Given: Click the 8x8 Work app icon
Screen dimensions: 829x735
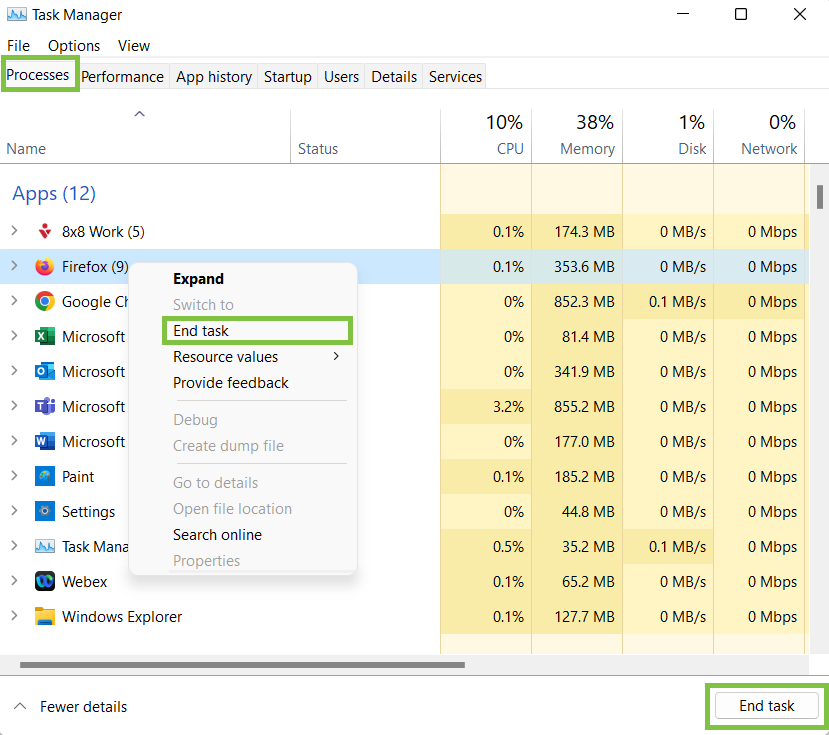Looking at the screenshot, I should pyautogui.click(x=44, y=232).
